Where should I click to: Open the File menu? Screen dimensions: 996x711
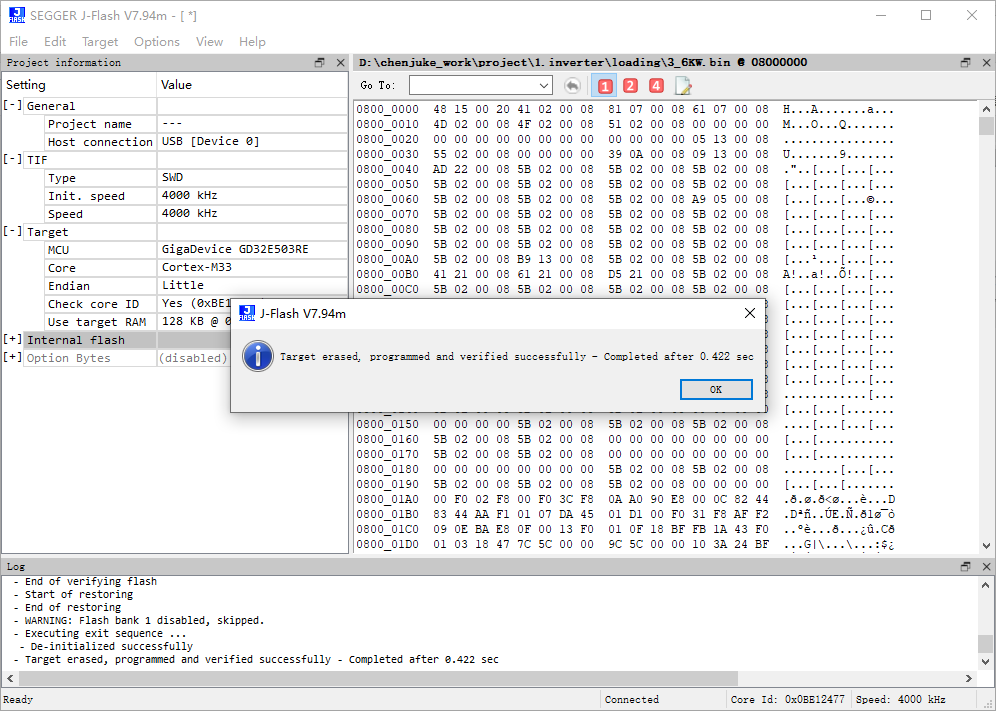(18, 42)
